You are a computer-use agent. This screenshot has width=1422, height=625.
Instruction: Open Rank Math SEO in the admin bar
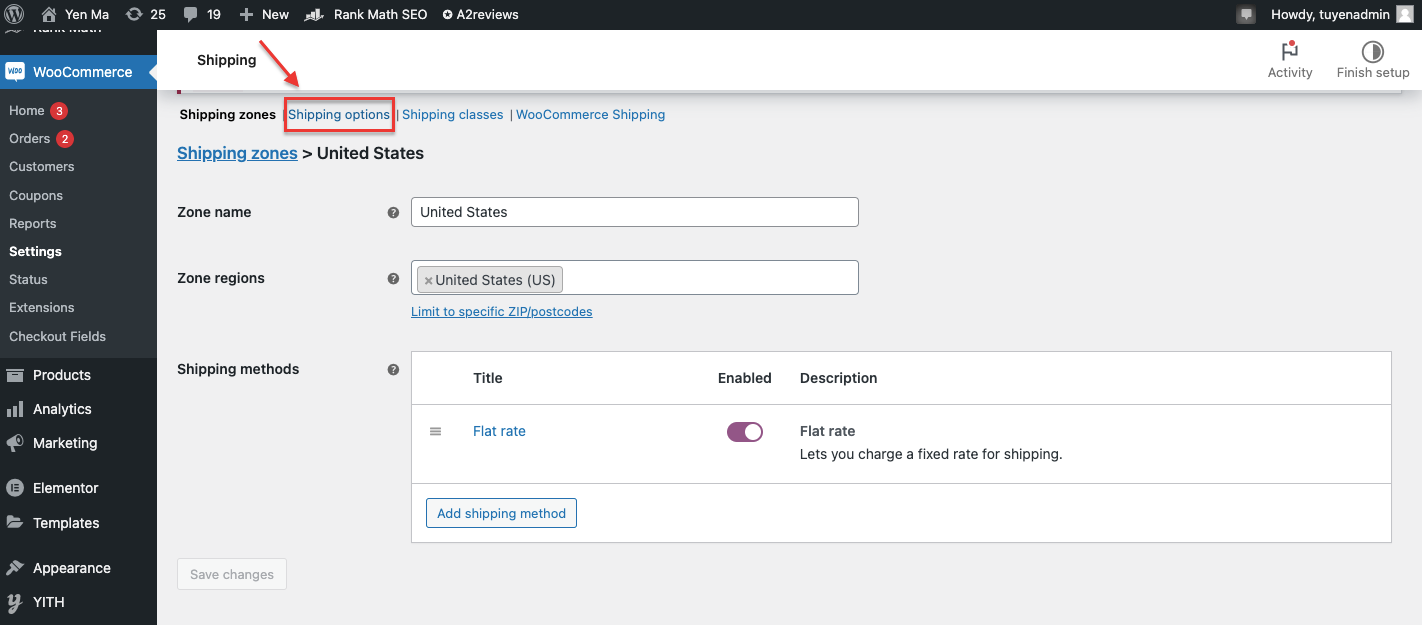click(x=366, y=14)
